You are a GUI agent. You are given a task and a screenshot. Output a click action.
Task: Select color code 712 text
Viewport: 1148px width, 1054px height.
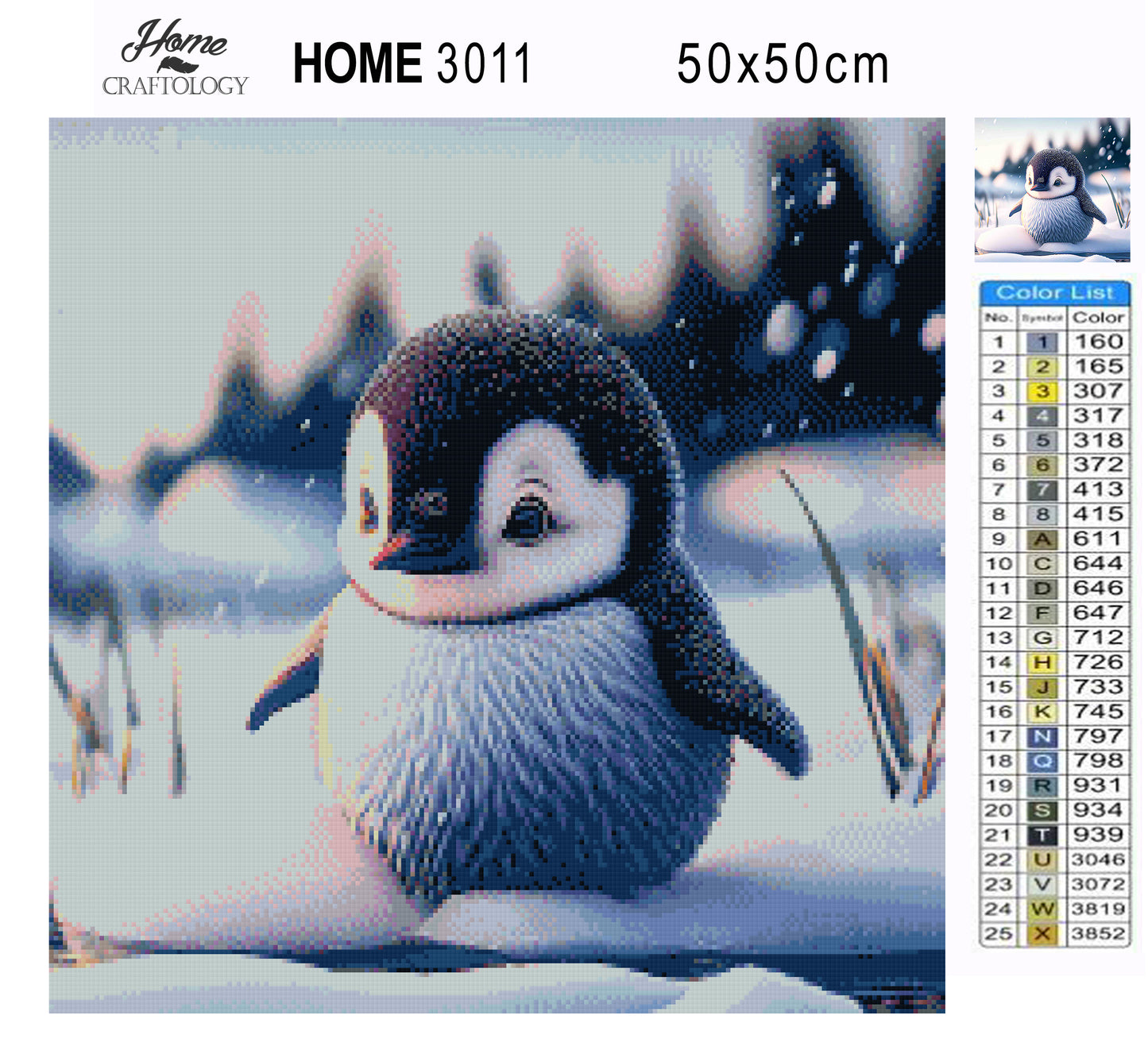tap(1098, 637)
